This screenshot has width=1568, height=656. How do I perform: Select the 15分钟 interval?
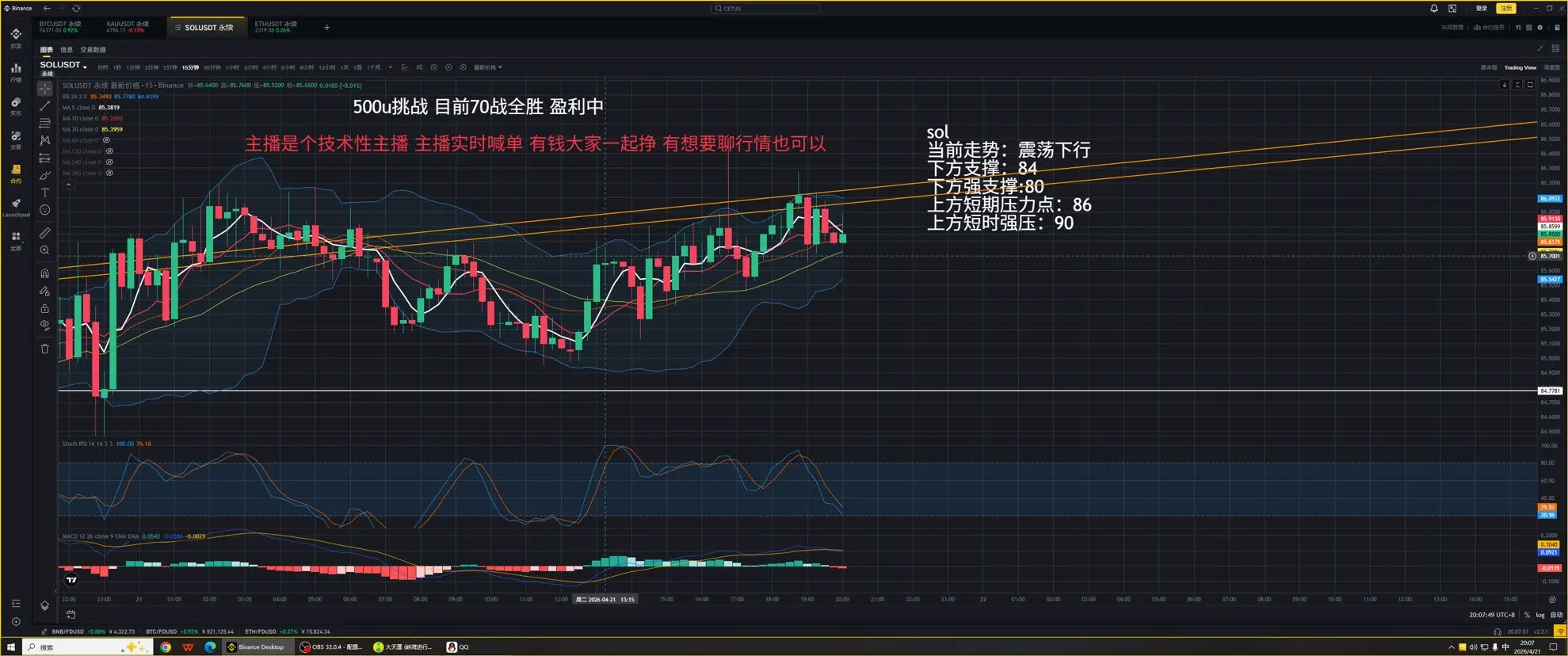point(190,67)
